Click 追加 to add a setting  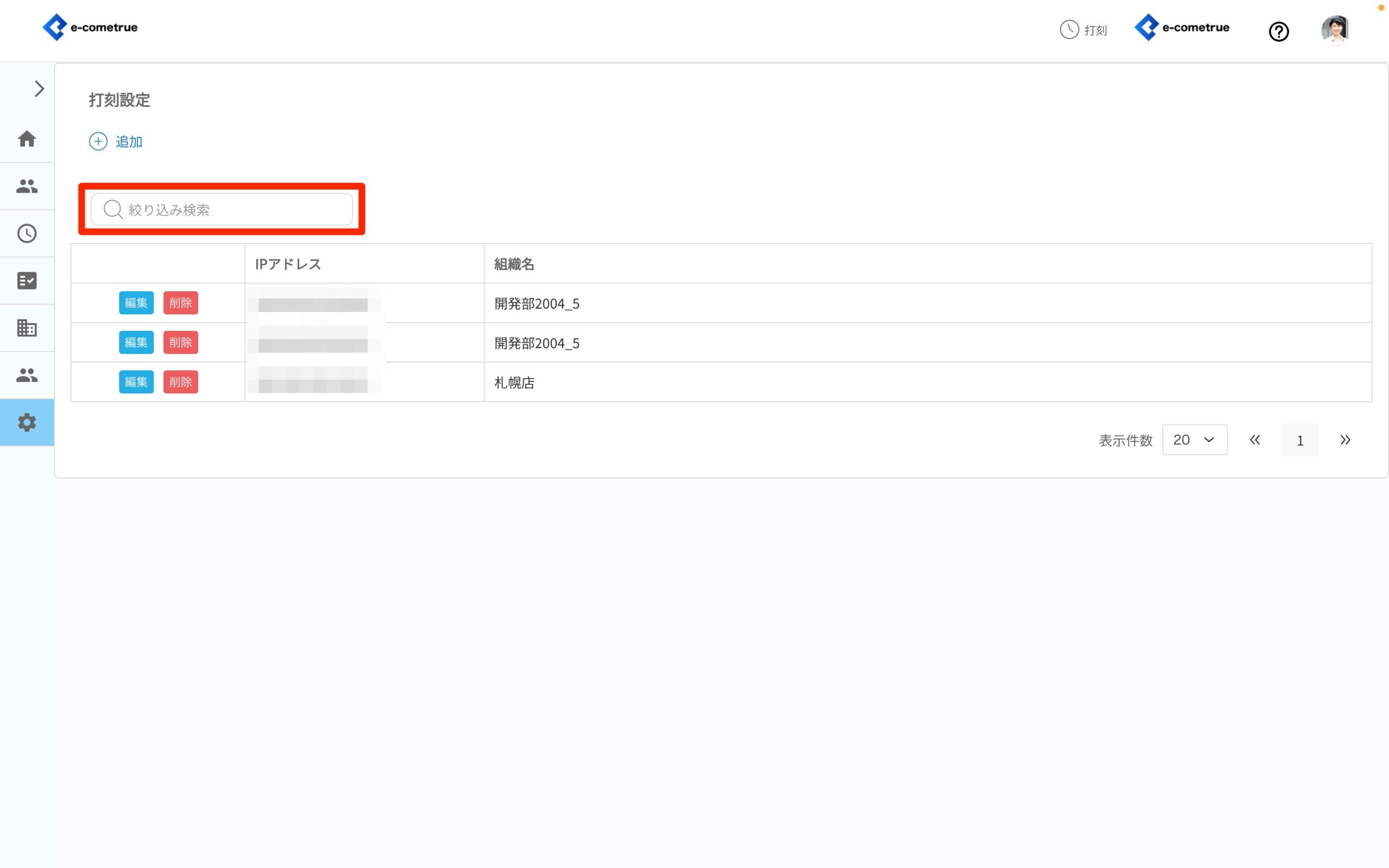pyautogui.click(x=117, y=142)
